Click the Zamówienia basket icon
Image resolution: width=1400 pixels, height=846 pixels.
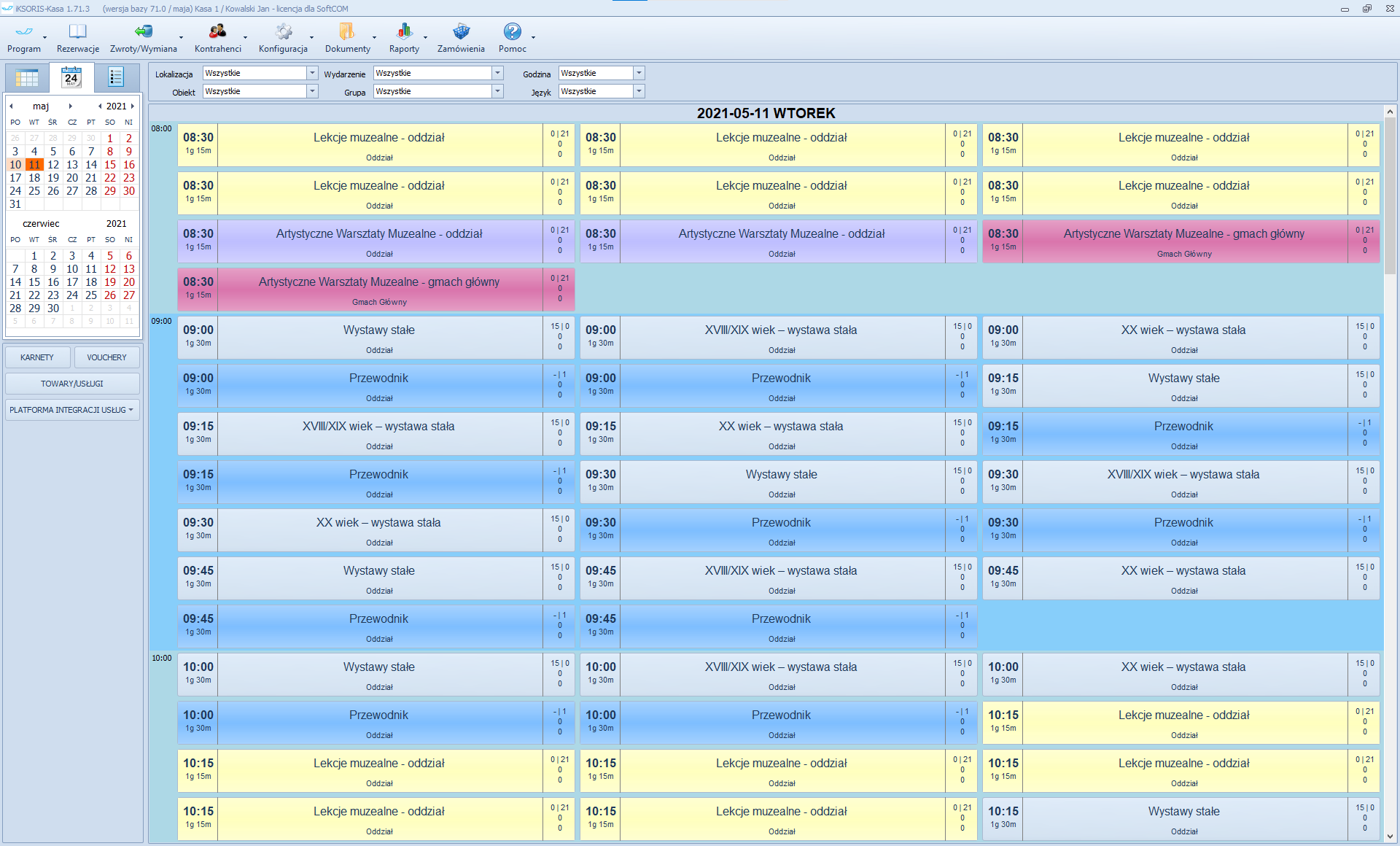(x=461, y=32)
